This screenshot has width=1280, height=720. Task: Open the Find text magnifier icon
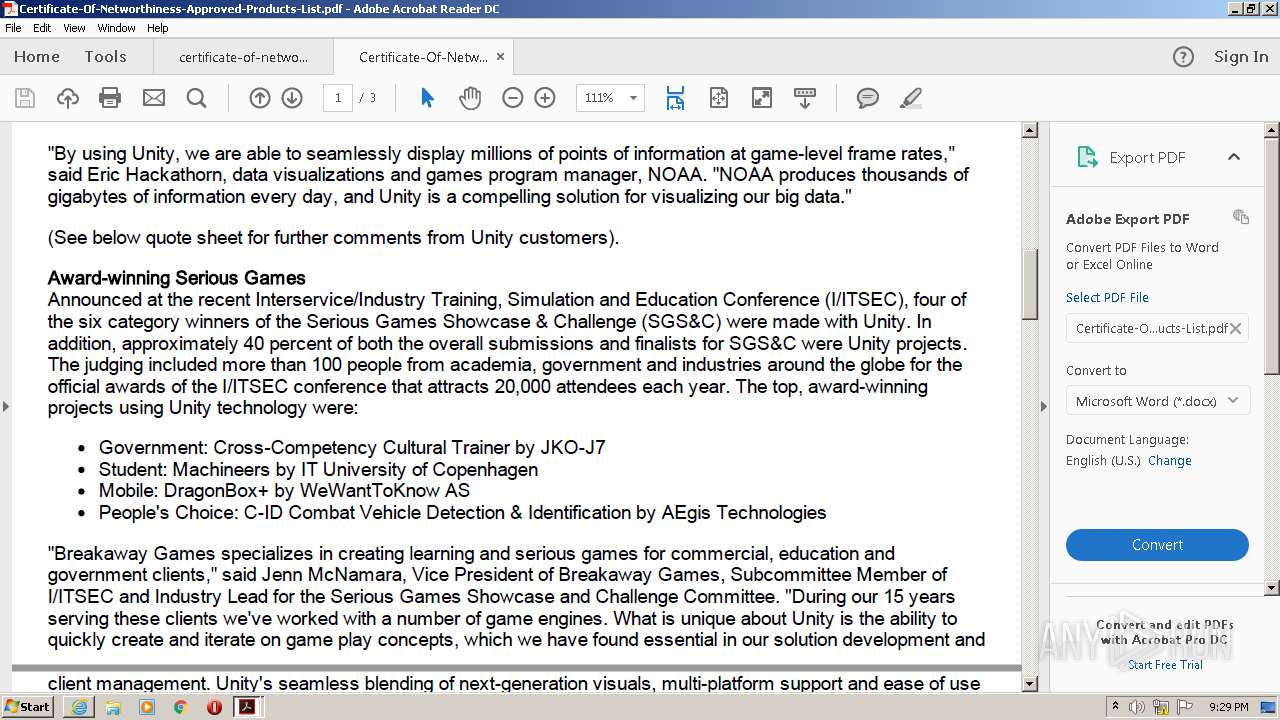[197, 98]
